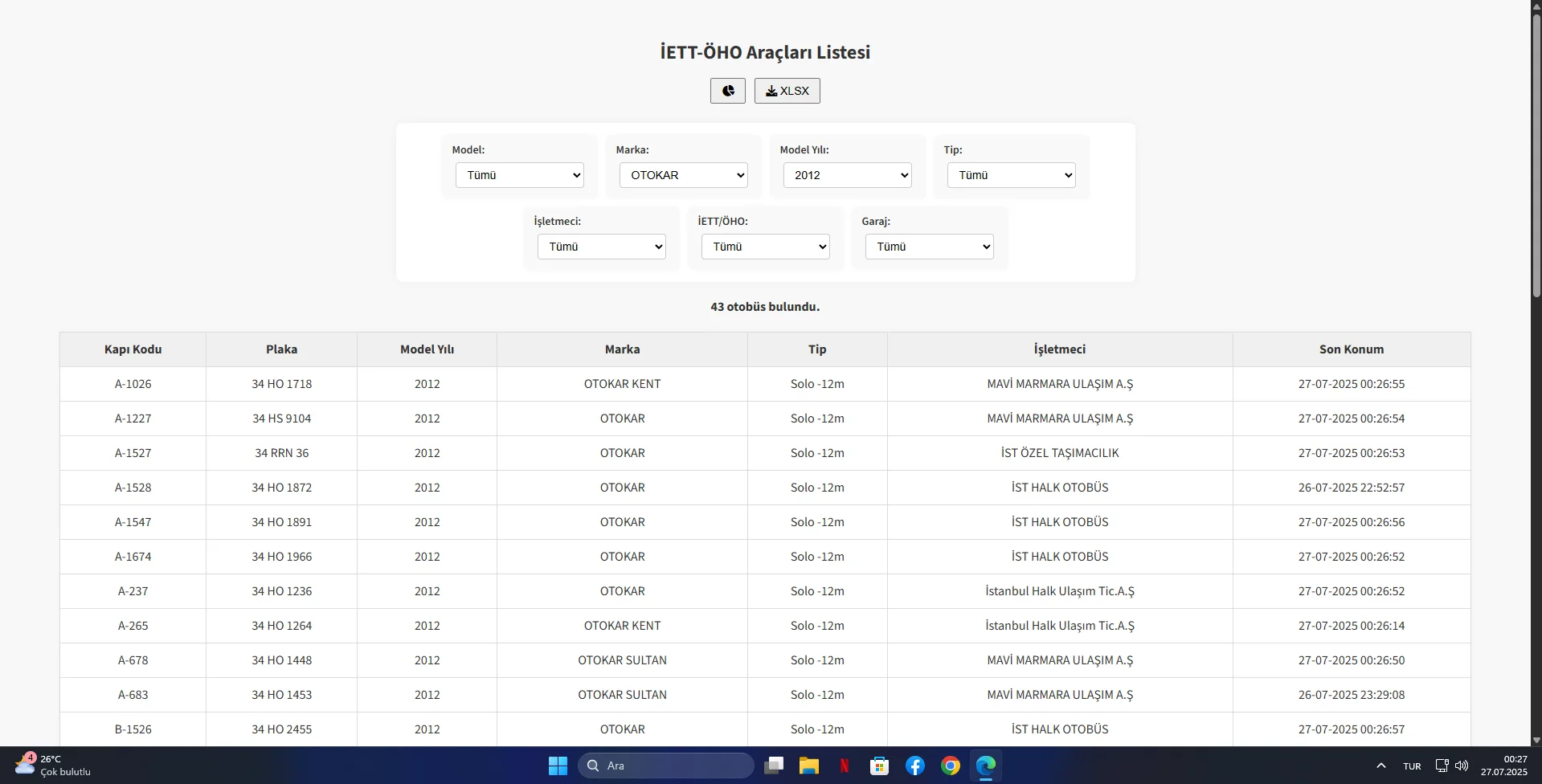Open the chart statistics view
The image size is (1542, 784).
(x=727, y=90)
